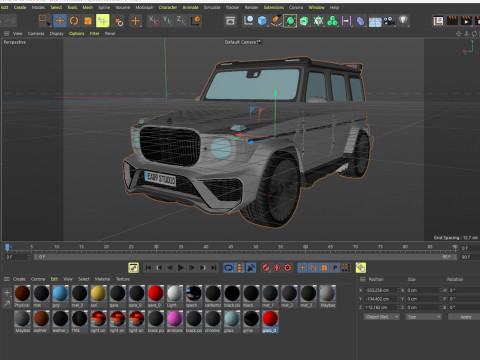
Task: Select the 'carbono' material thumbnail
Action: (213, 296)
